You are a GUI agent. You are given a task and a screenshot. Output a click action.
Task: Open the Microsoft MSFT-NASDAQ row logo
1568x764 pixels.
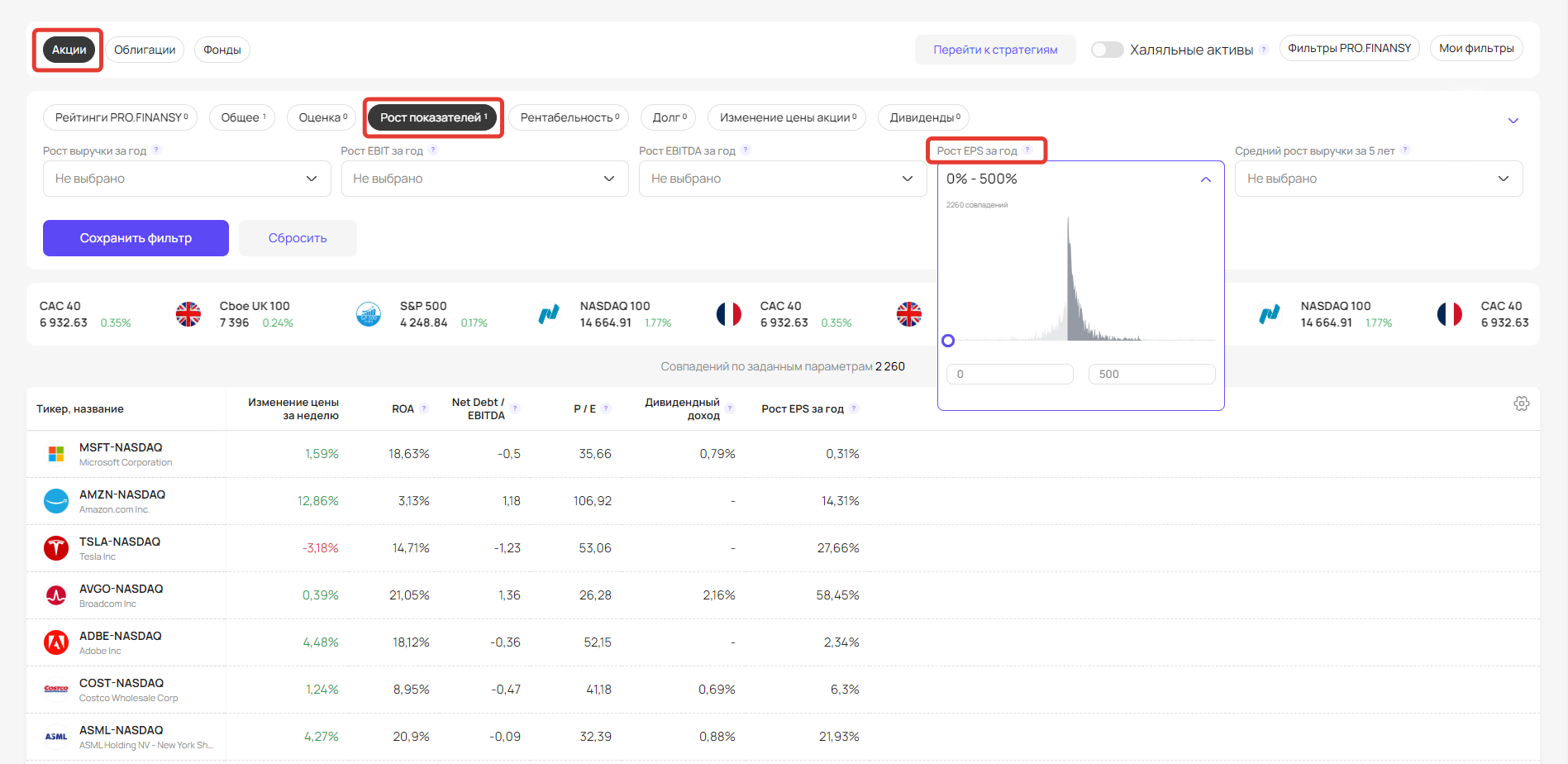click(56, 454)
